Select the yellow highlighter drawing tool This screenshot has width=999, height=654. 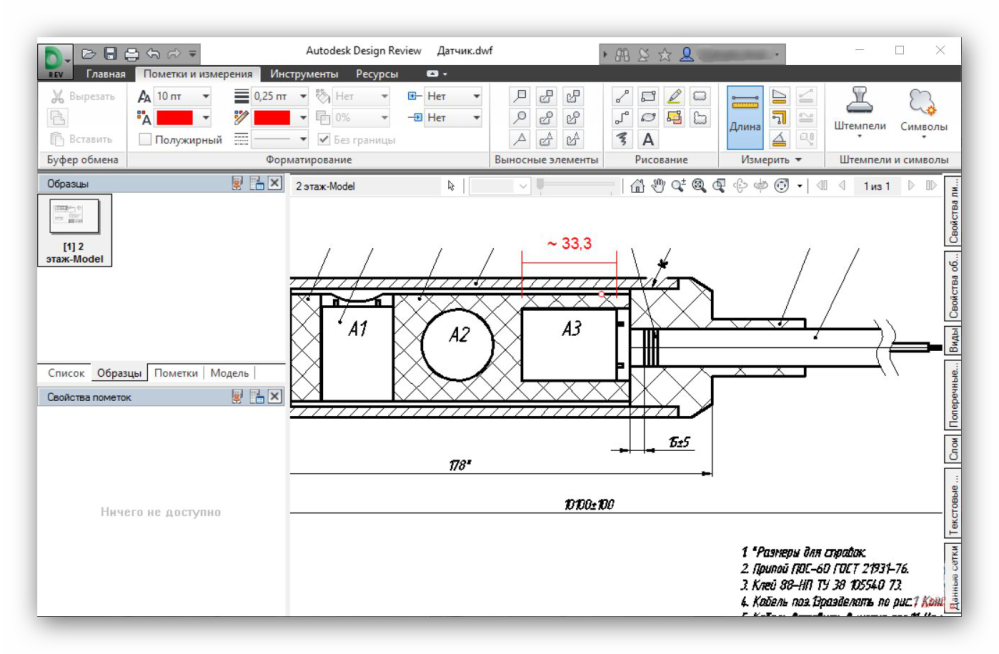[x=674, y=97]
